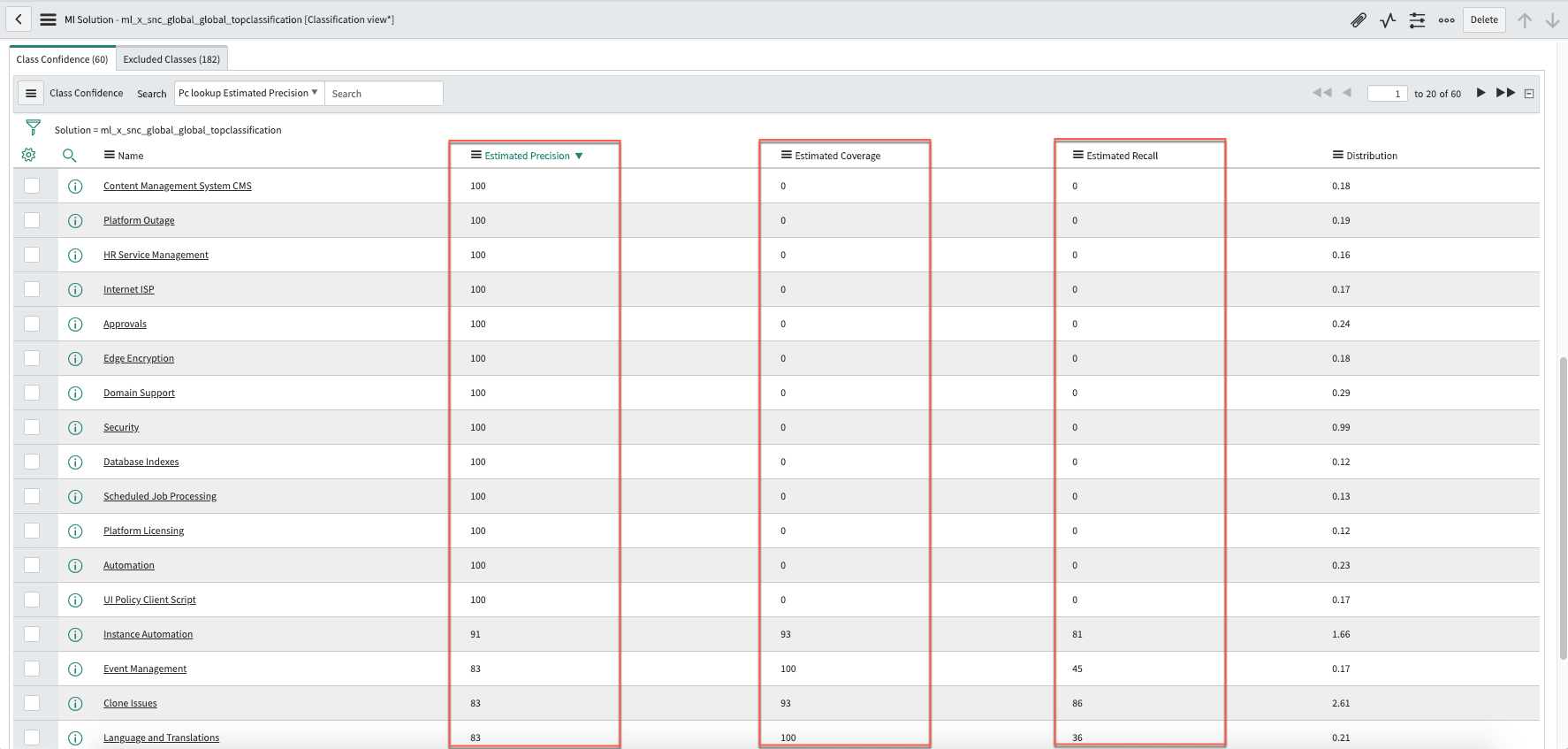Switch to the Excluded Classes (182) tab
The width and height of the screenshot is (1568, 749).
pyautogui.click(x=171, y=59)
